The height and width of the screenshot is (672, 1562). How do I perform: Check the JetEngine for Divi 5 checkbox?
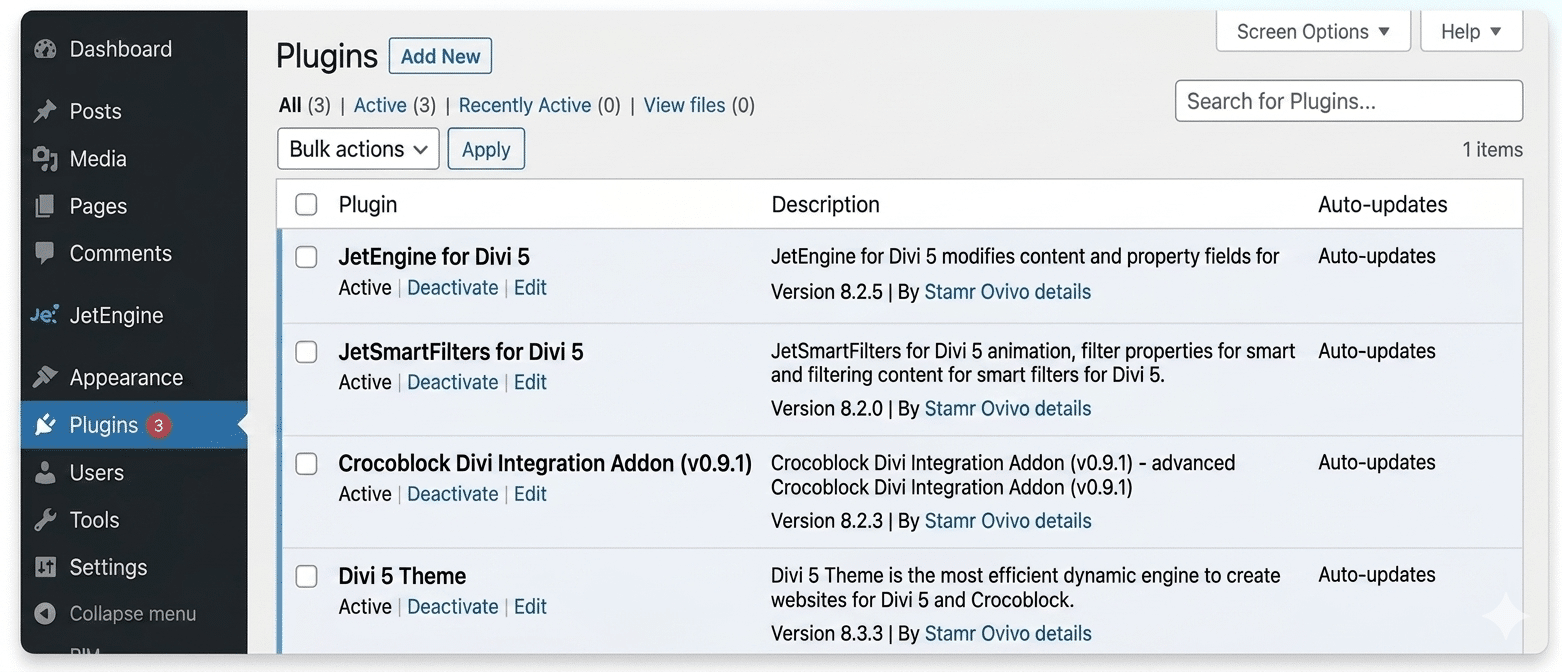tap(306, 257)
